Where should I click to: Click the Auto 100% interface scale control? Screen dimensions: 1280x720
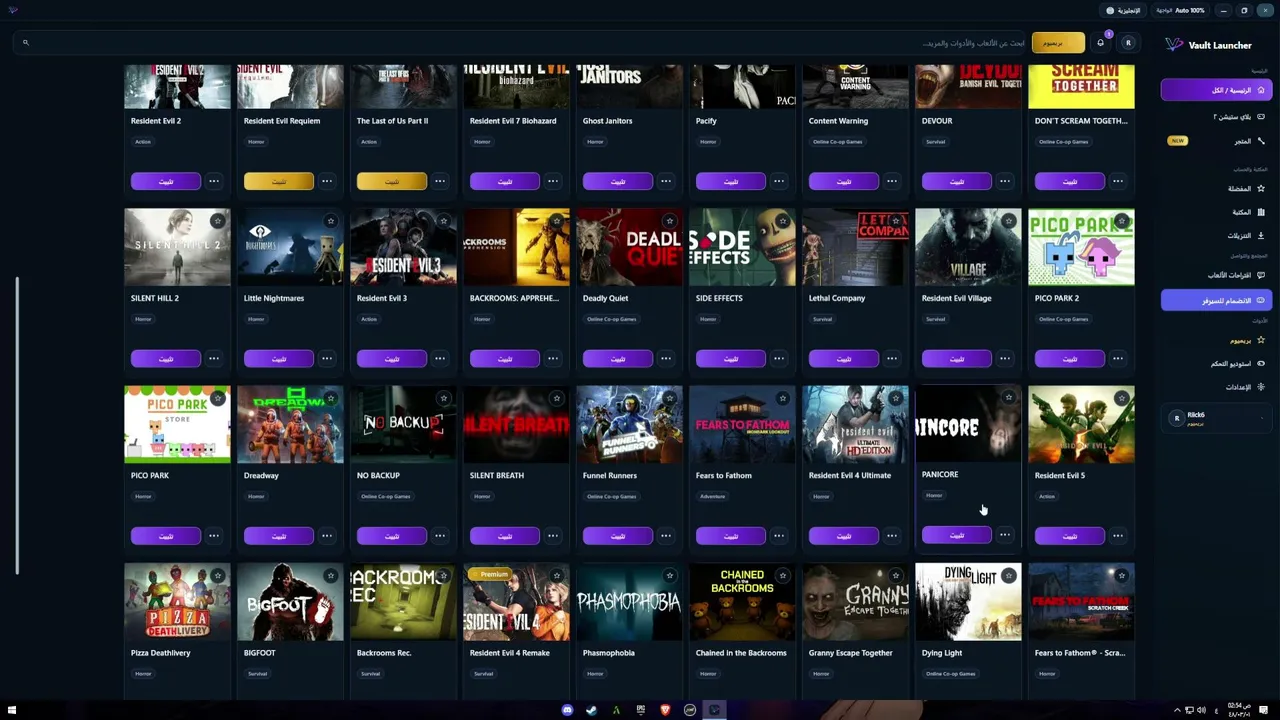(1180, 10)
